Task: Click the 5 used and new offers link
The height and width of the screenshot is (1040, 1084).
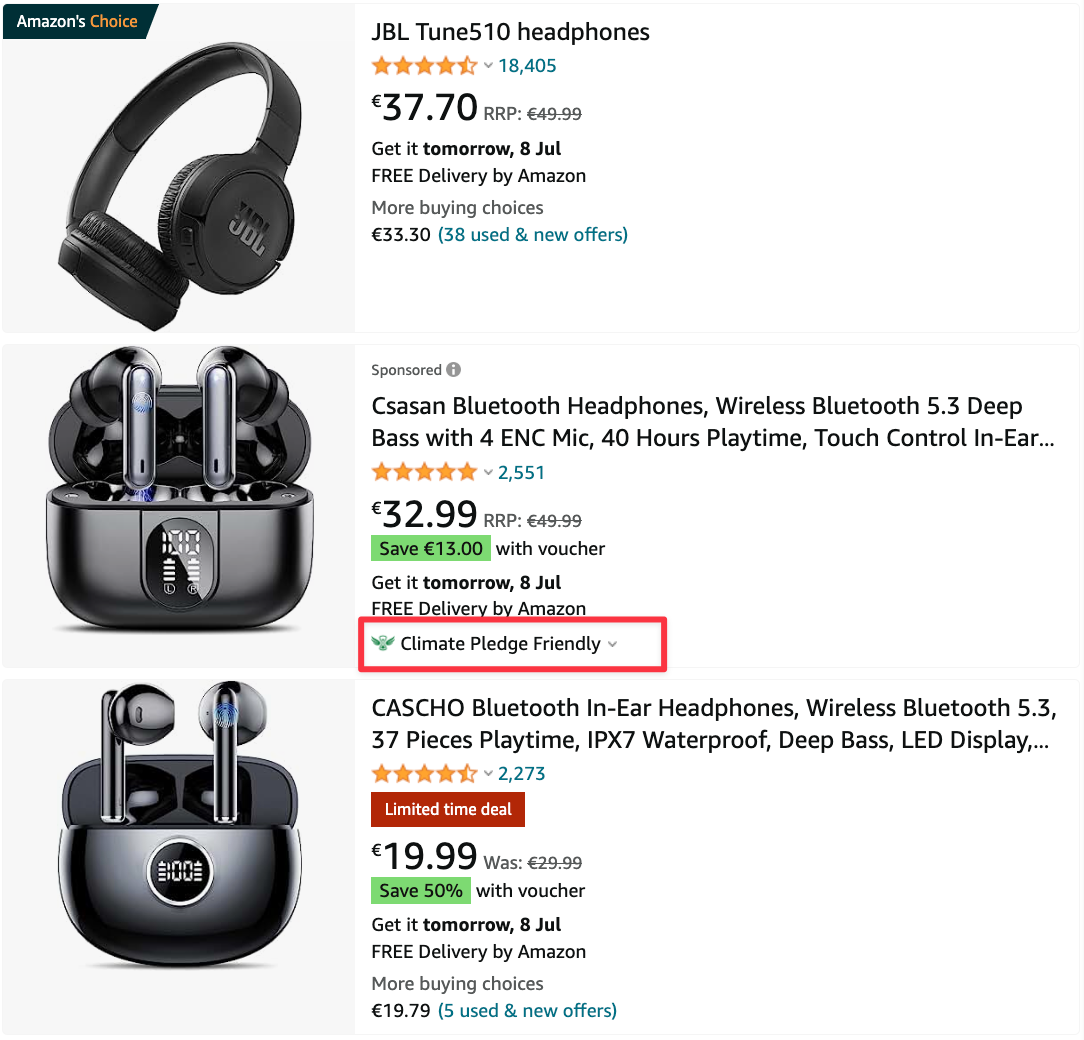Action: coord(527,1010)
